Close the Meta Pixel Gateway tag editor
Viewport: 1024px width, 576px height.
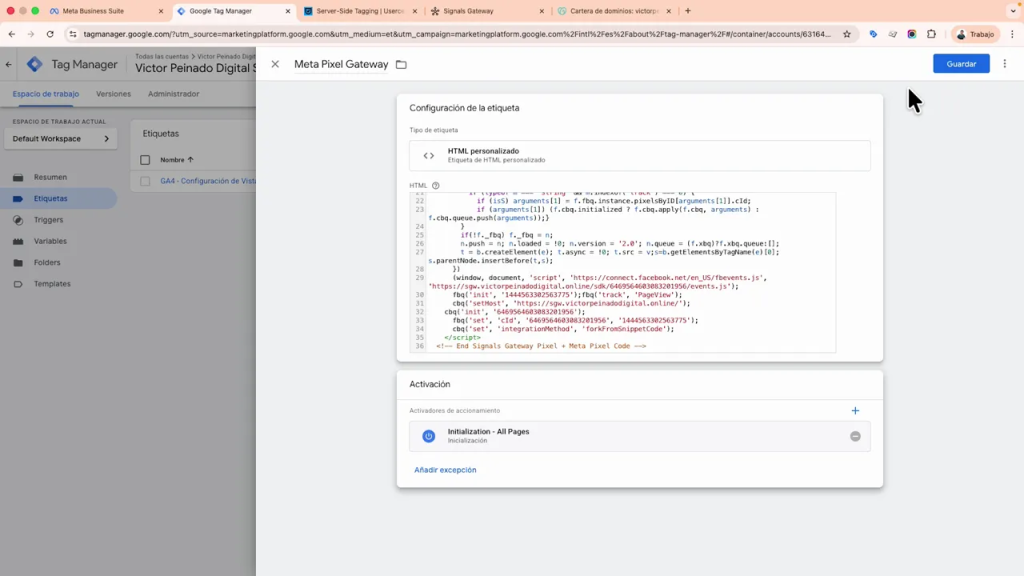point(275,64)
